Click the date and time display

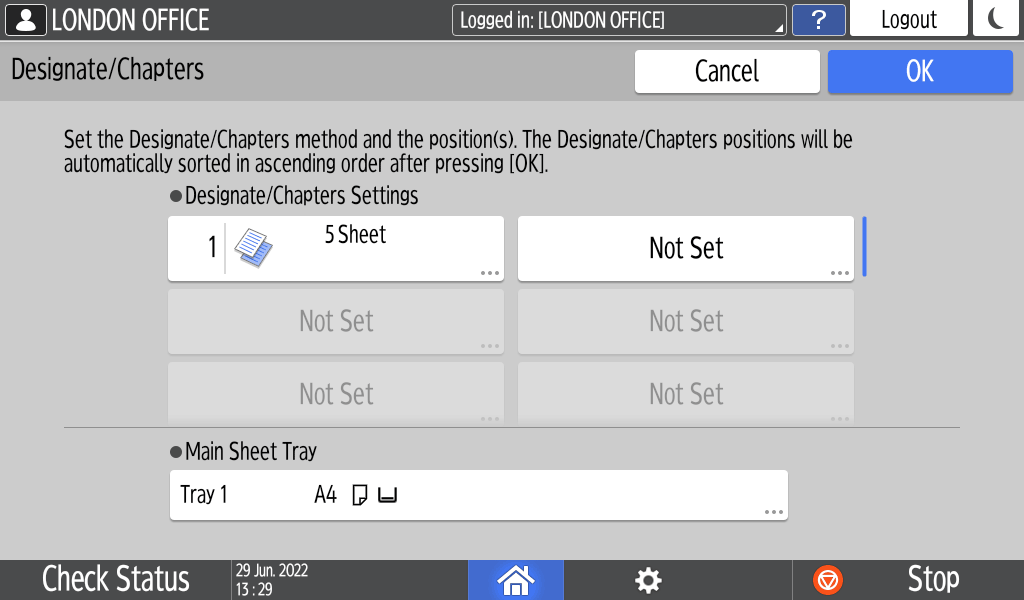(x=272, y=580)
